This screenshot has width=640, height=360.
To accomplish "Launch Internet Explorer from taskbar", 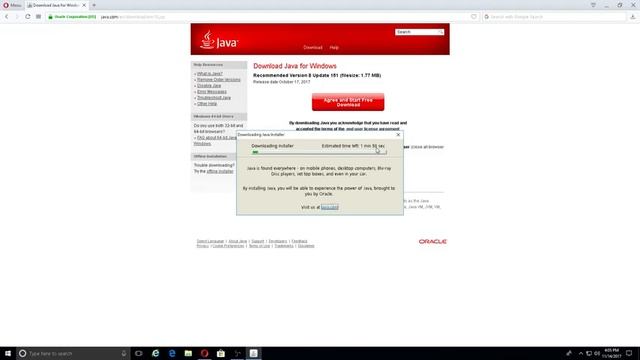I will point(156,353).
